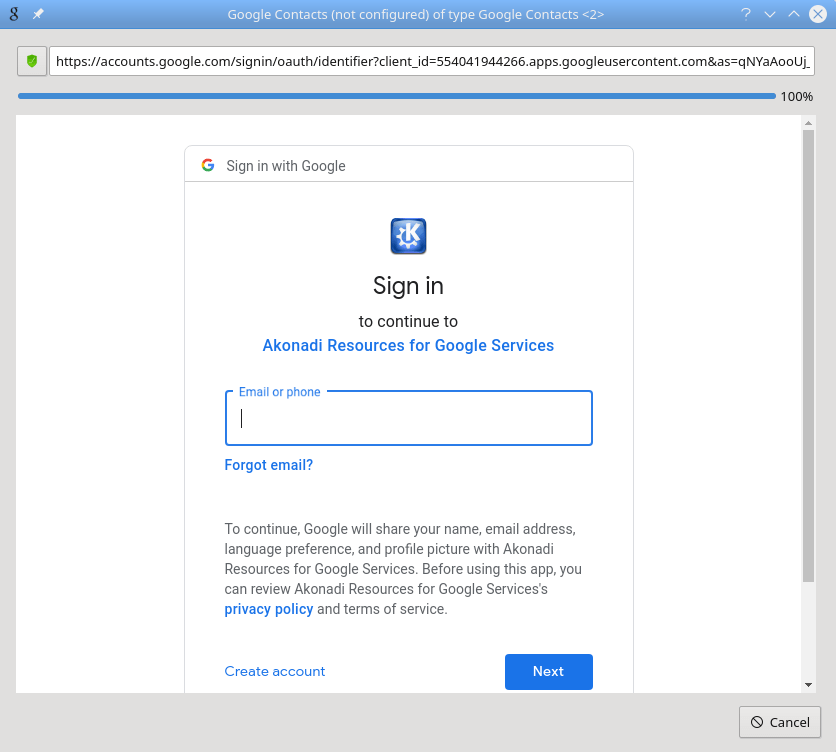Open the Forgot email? link

click(x=268, y=464)
